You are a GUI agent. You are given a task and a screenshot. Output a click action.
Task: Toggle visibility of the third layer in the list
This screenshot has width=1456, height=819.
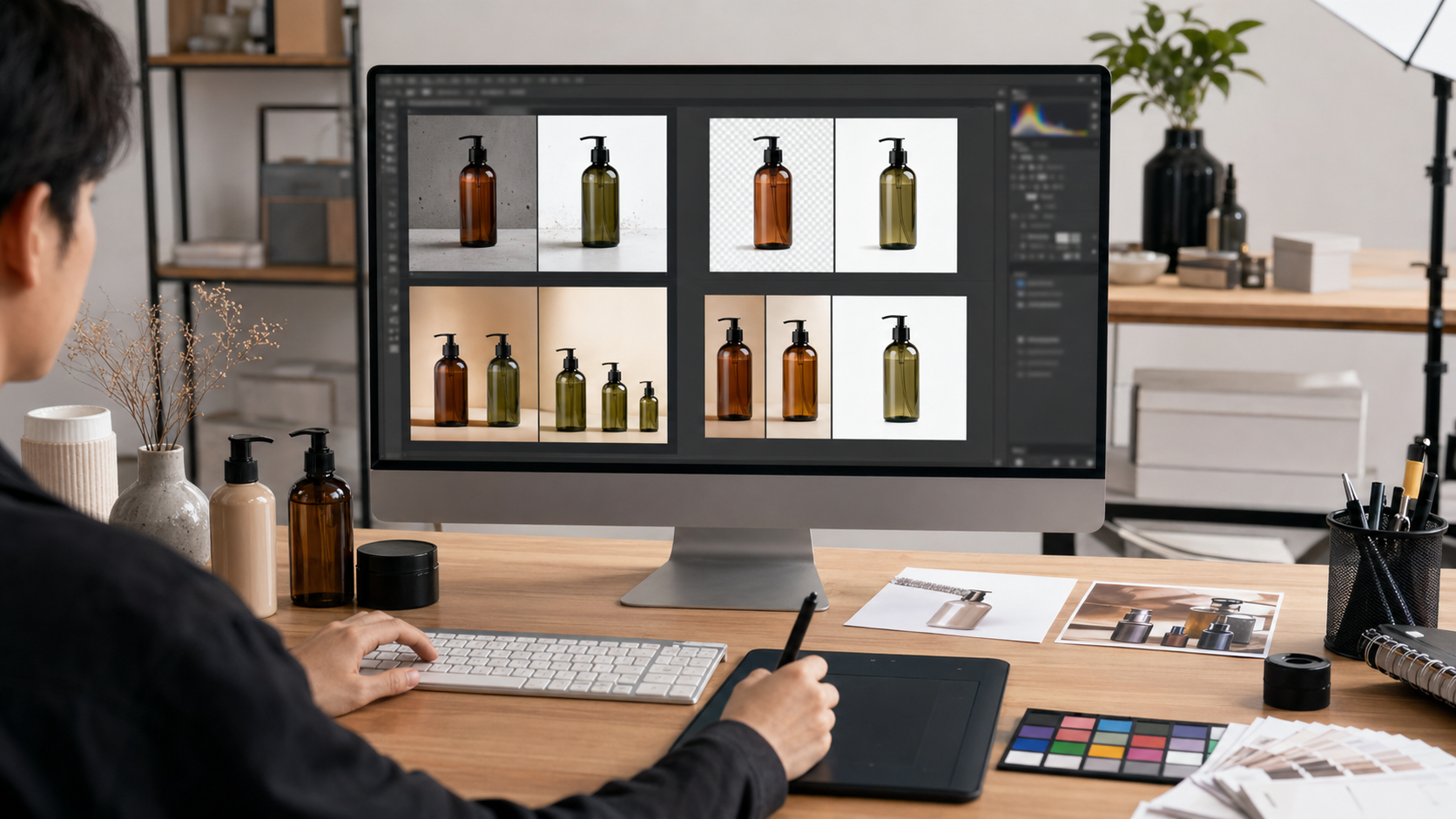click(1021, 305)
